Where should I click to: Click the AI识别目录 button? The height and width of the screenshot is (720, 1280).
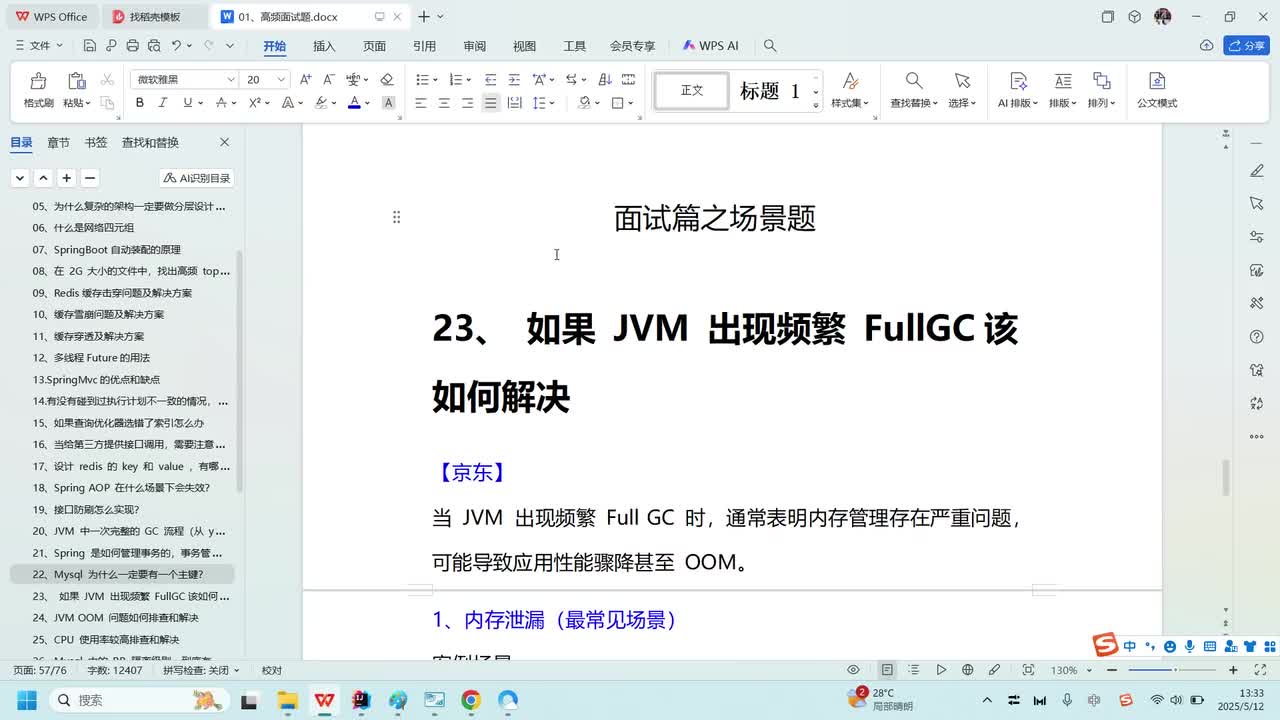[197, 178]
